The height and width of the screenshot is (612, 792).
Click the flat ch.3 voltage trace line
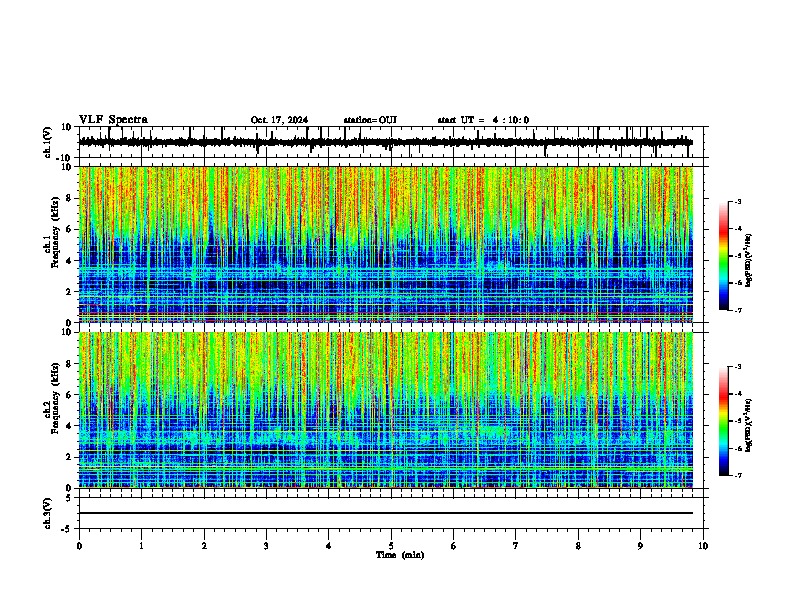[385, 513]
